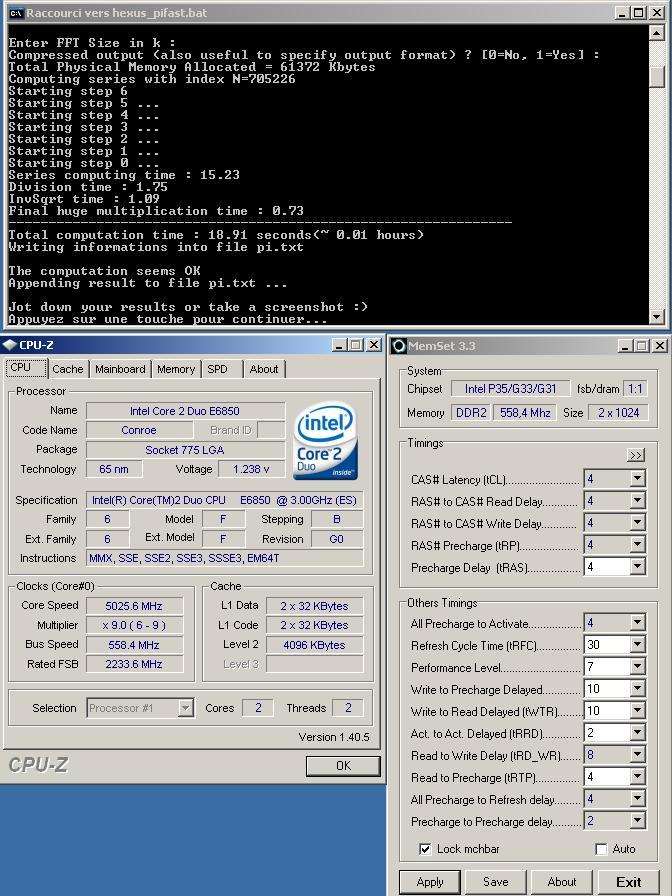Open the Processor #1 selection dropdown
This screenshot has width=672, height=896.
(x=185, y=709)
